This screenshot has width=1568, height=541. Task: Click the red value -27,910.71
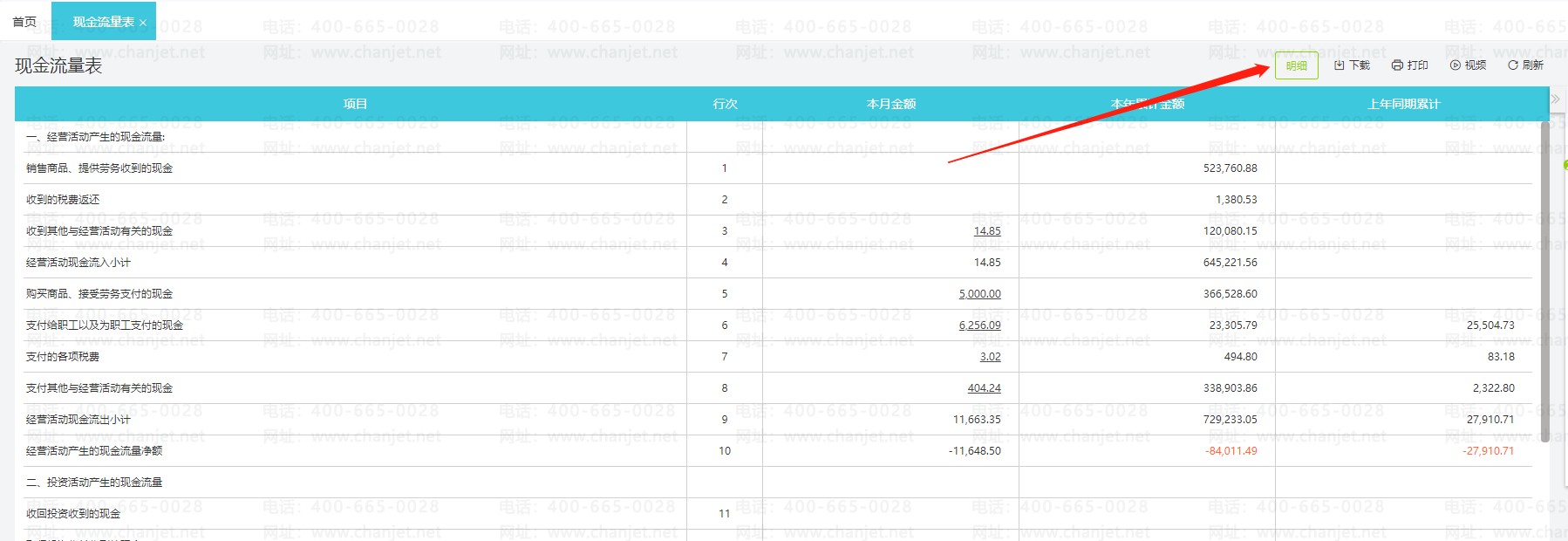pos(1488,451)
